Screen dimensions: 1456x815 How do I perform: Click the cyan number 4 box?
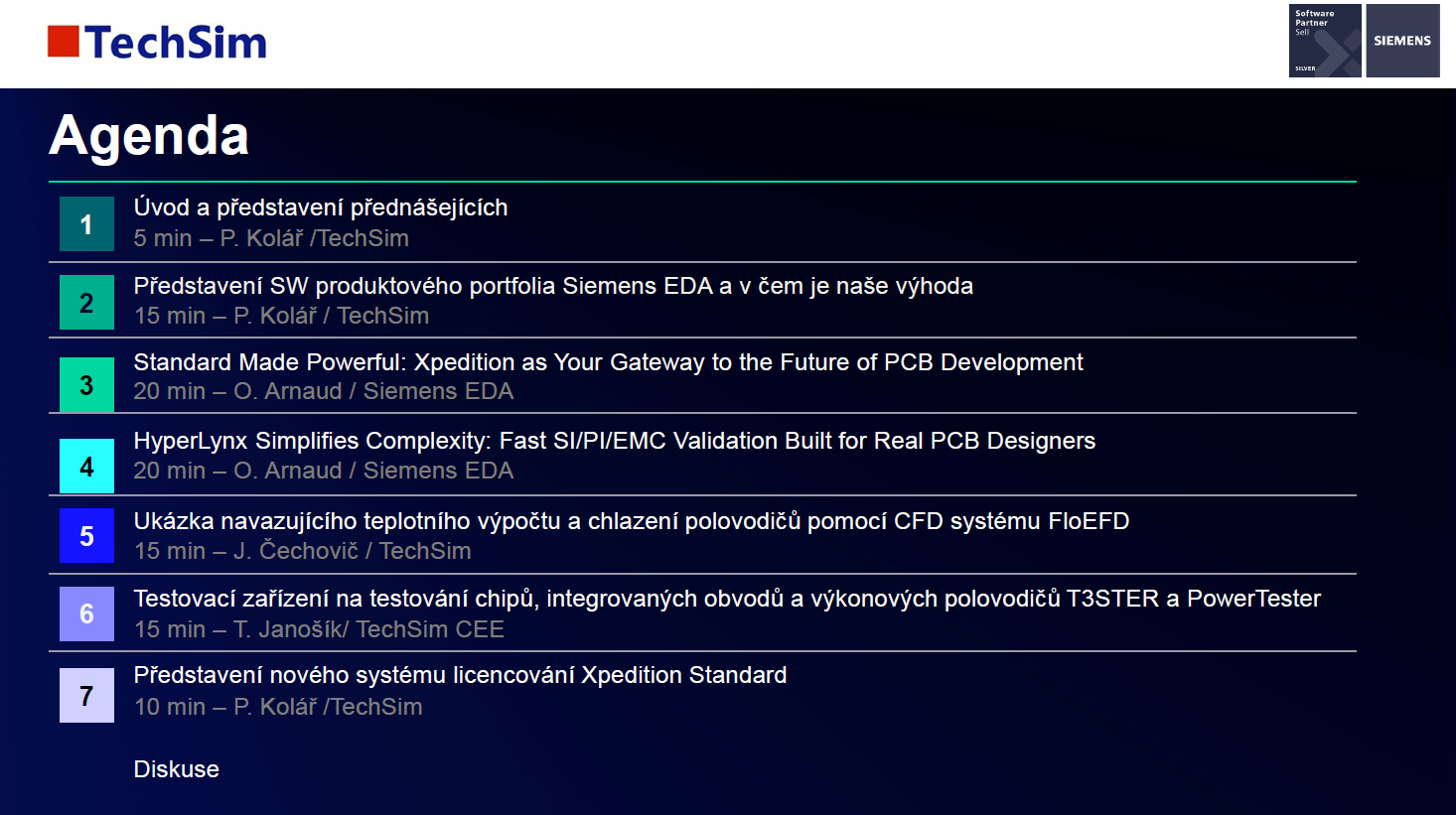point(86,467)
